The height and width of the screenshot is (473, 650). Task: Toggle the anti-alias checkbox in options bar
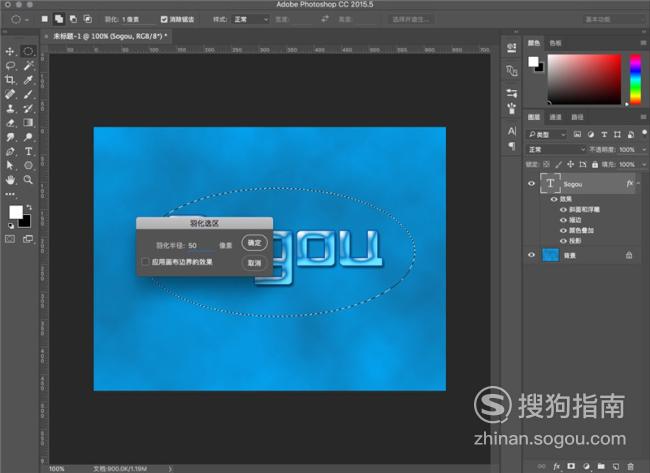(x=164, y=19)
